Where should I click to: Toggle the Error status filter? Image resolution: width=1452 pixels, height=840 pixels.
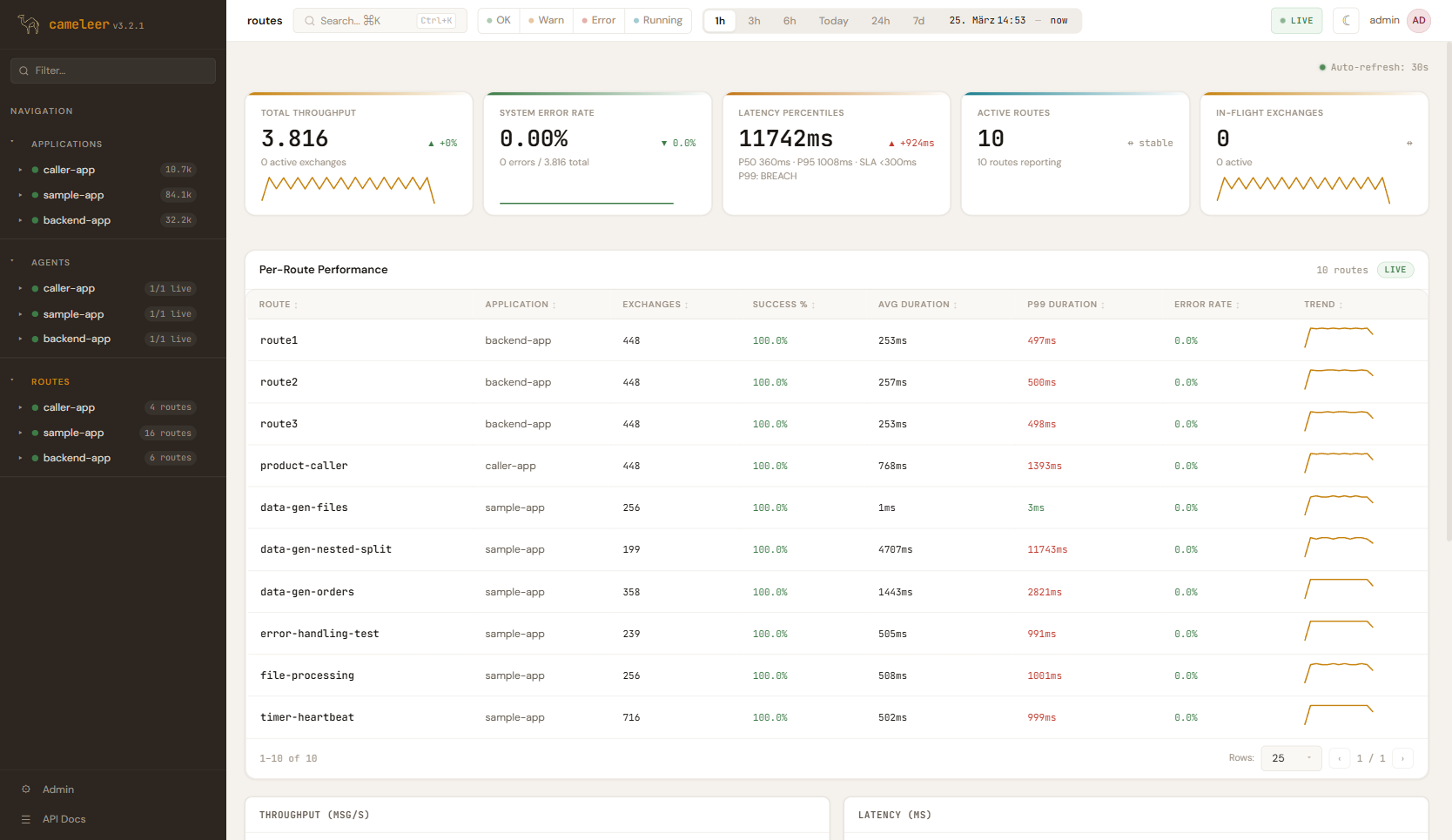point(599,21)
